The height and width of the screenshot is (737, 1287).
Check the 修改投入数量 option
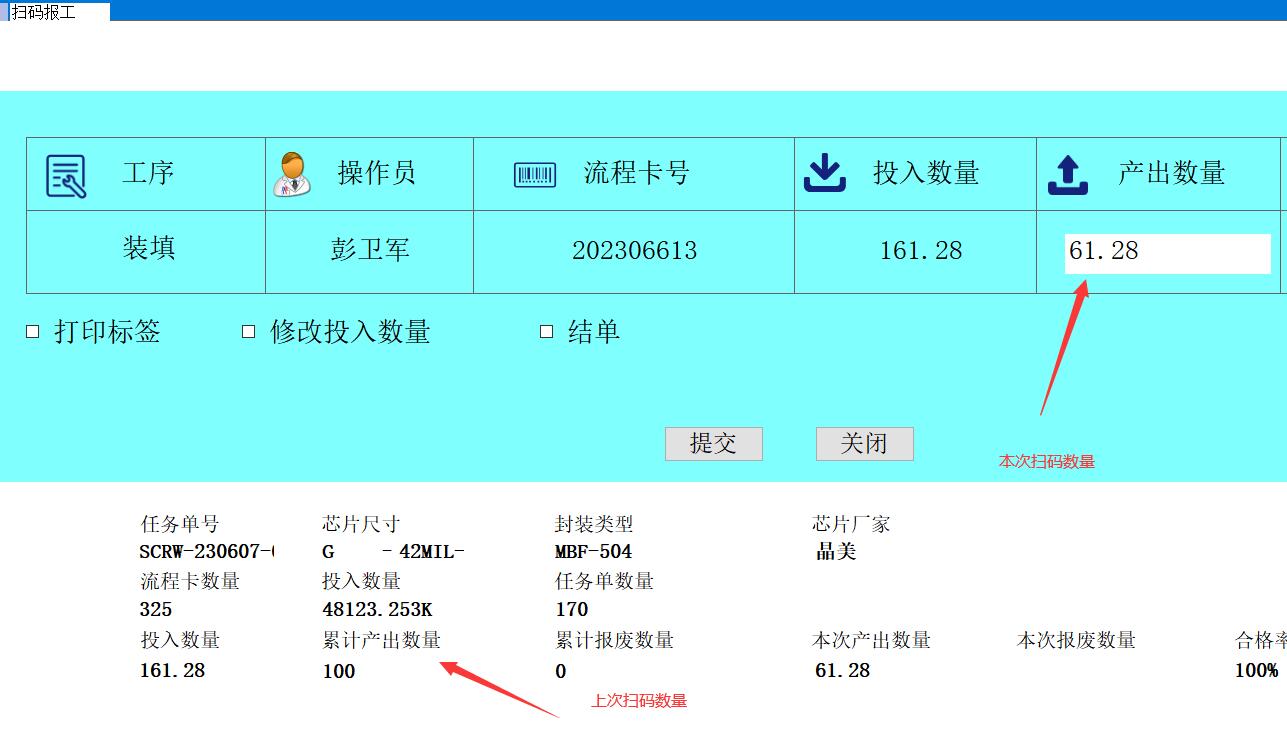[x=249, y=332]
